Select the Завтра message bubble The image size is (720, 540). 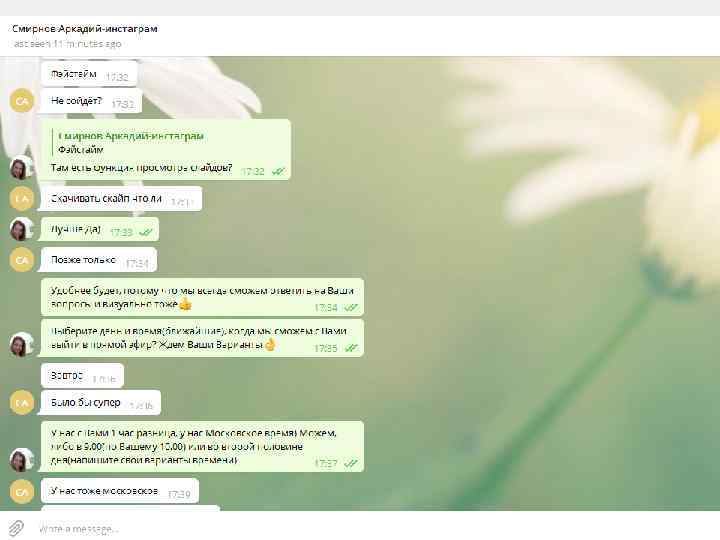point(82,376)
